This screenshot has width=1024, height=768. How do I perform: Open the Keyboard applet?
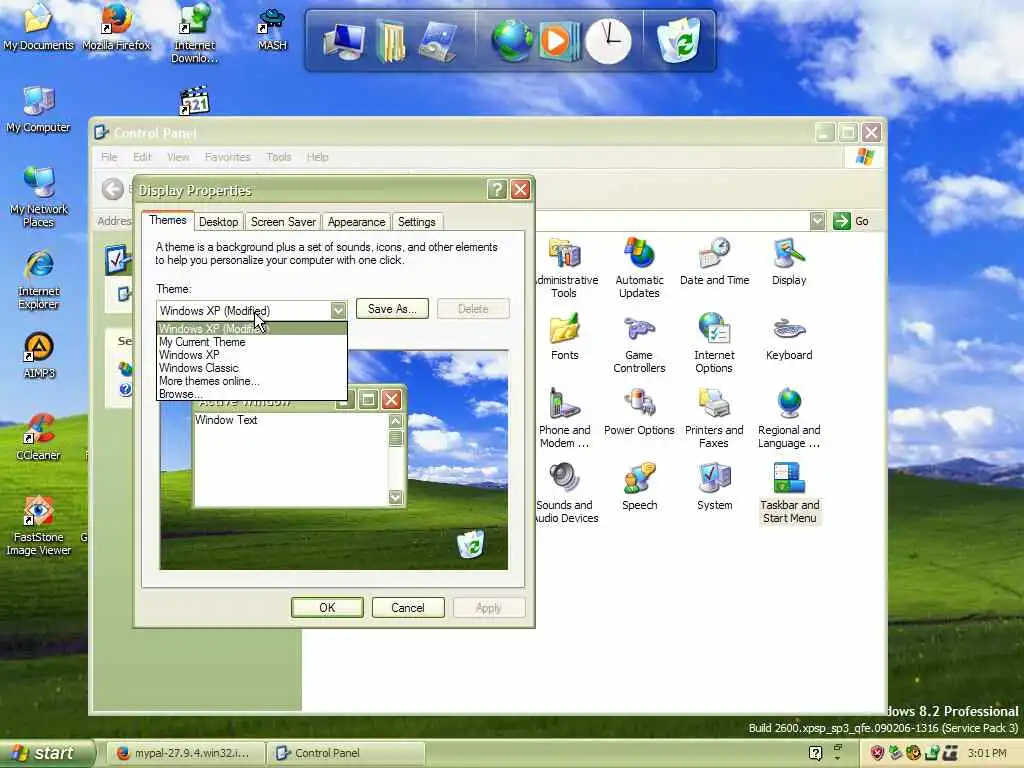coord(789,338)
